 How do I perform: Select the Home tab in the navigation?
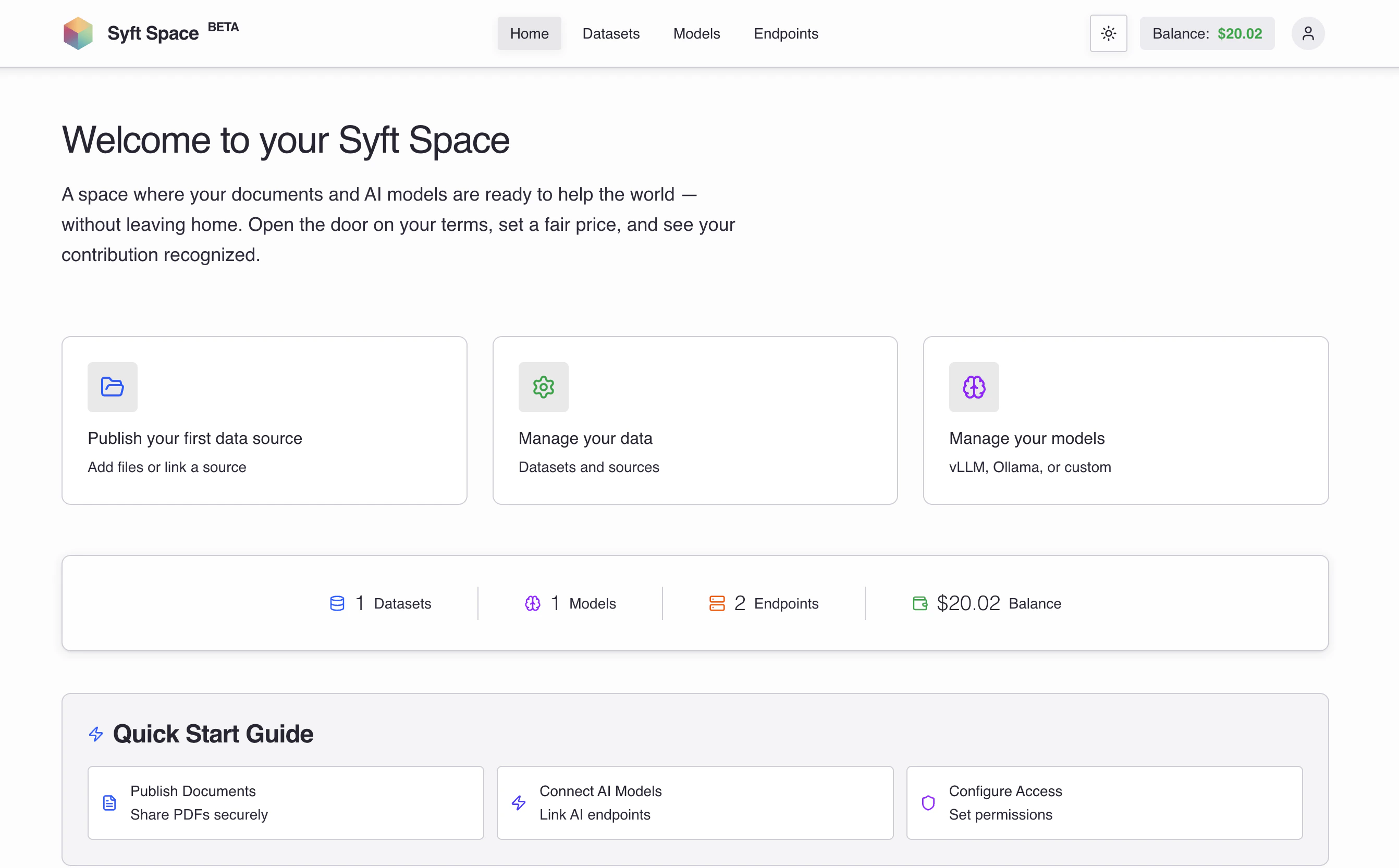529,33
